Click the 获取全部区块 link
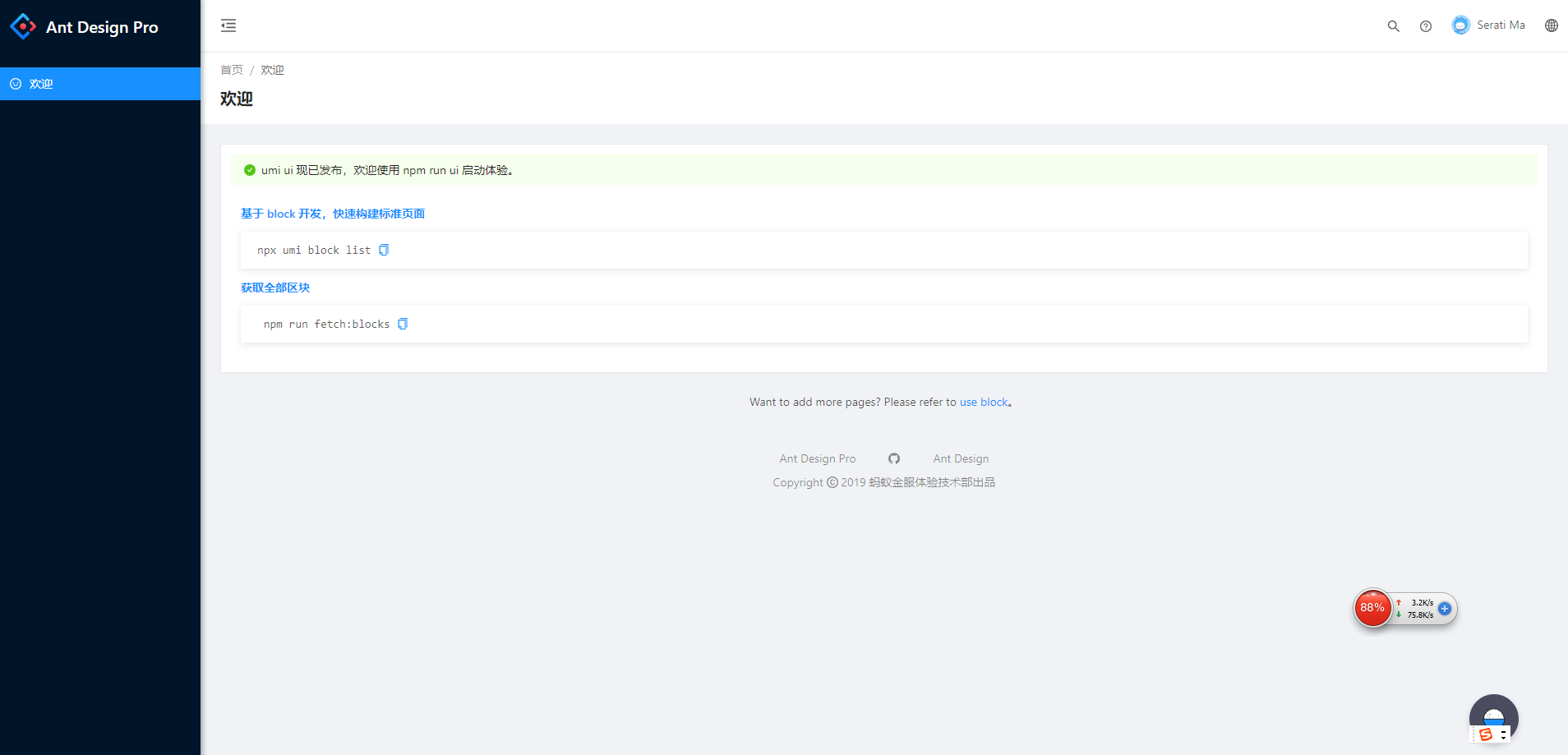Image resolution: width=1568 pixels, height=755 pixels. 274,288
